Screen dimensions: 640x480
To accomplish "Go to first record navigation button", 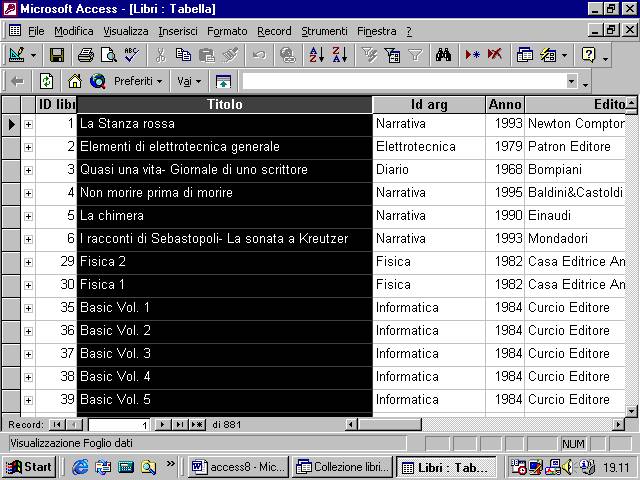I will [x=57, y=424].
